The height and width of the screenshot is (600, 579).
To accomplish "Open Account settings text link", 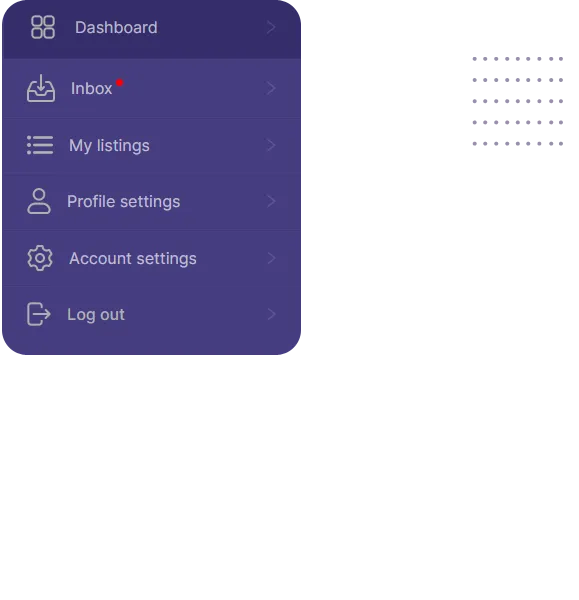I will (x=133, y=259).
